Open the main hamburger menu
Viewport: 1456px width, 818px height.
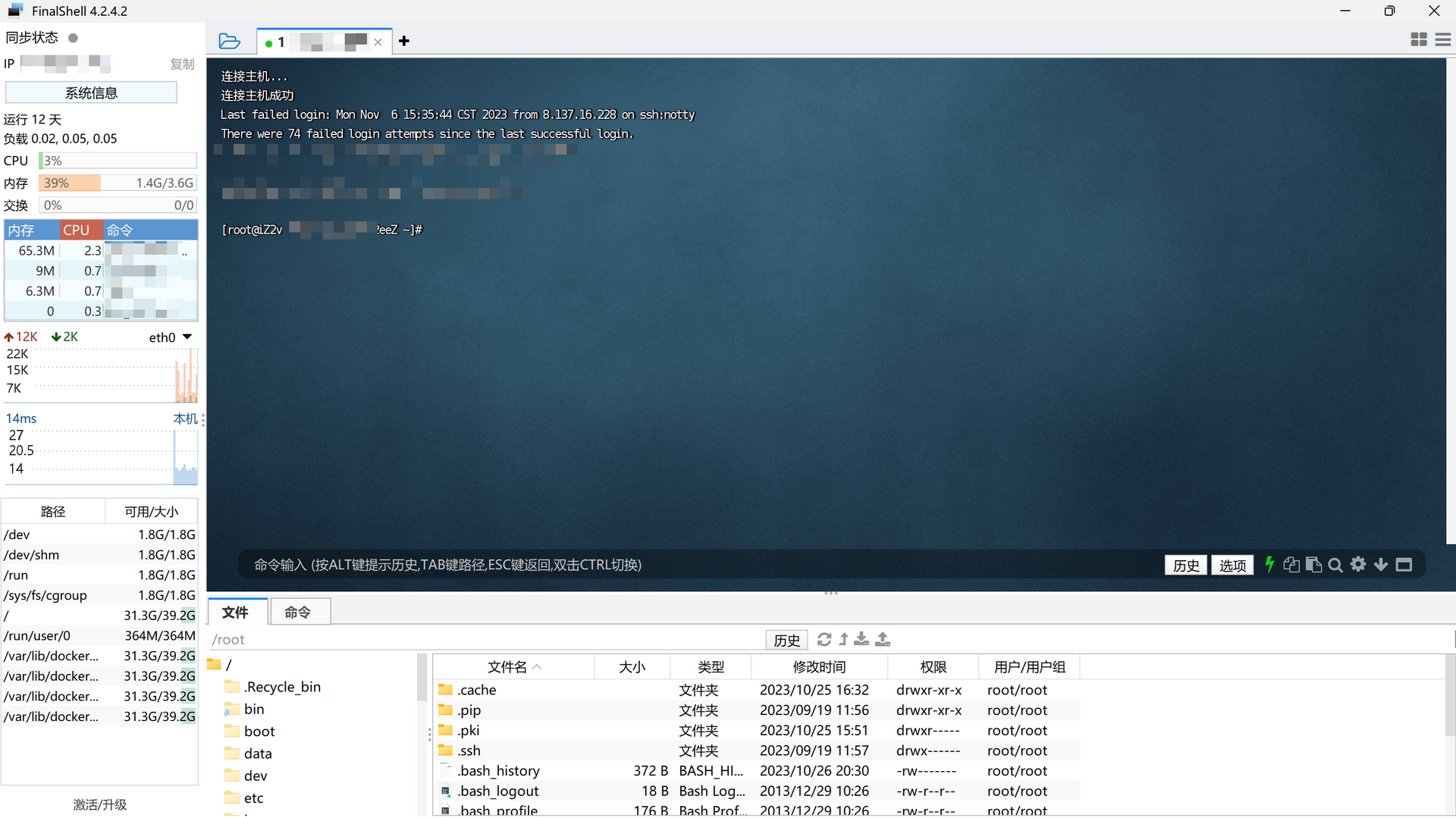point(1443,39)
